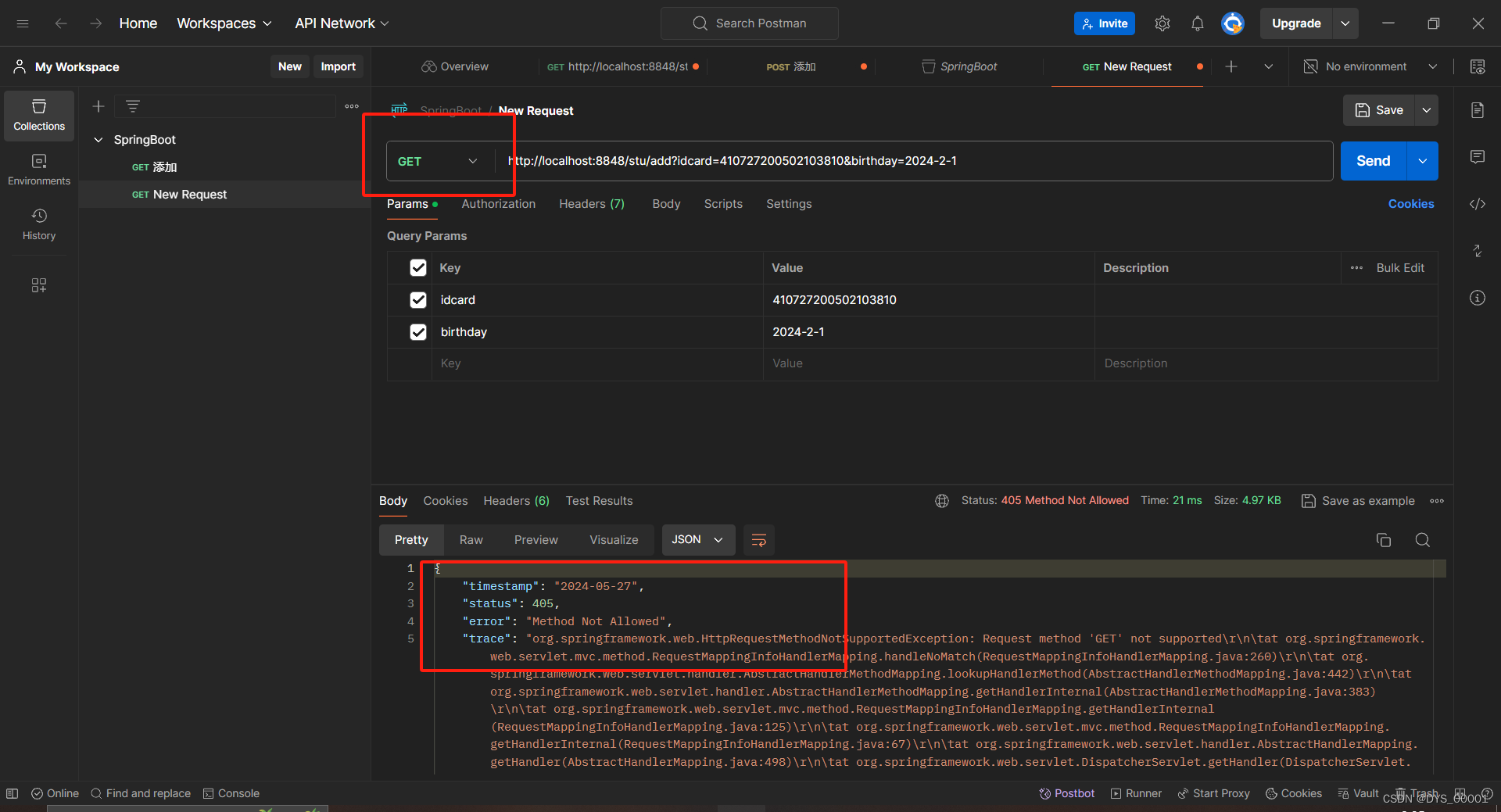1501x812 pixels.
Task: Open the Collections sidebar panel
Action: tap(39, 115)
